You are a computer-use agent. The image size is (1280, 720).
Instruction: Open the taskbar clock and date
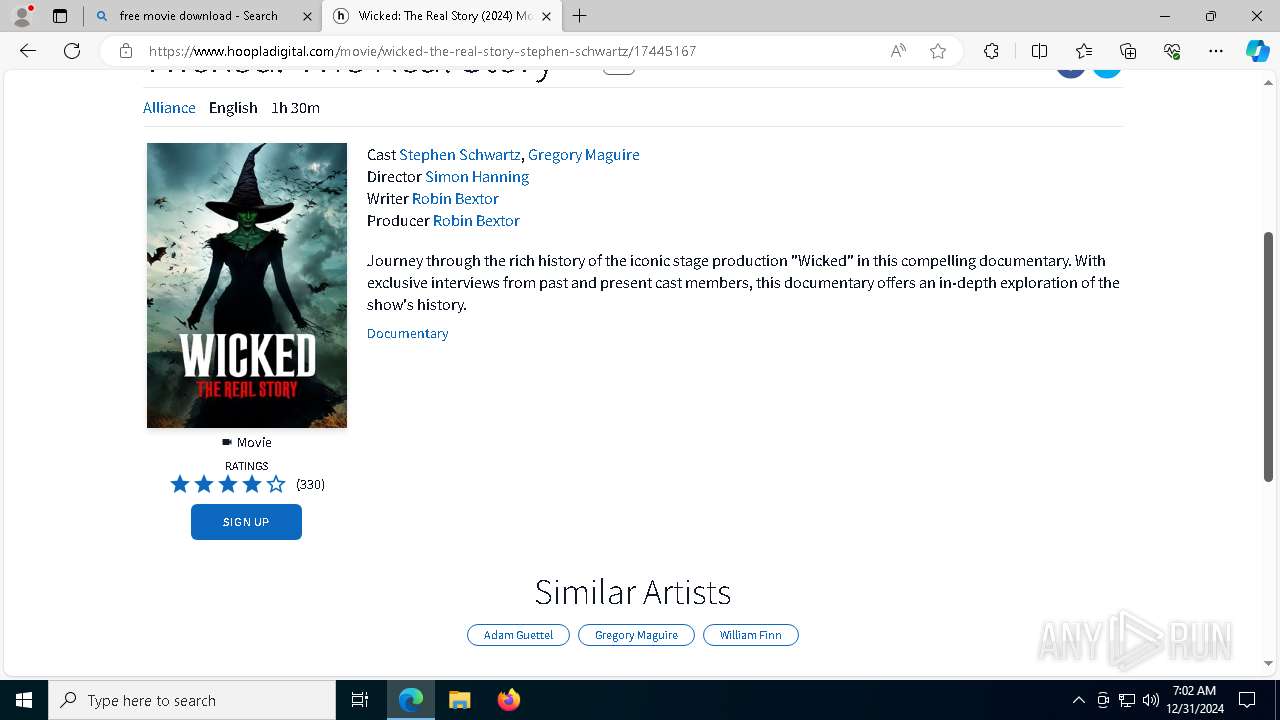tap(1196, 700)
